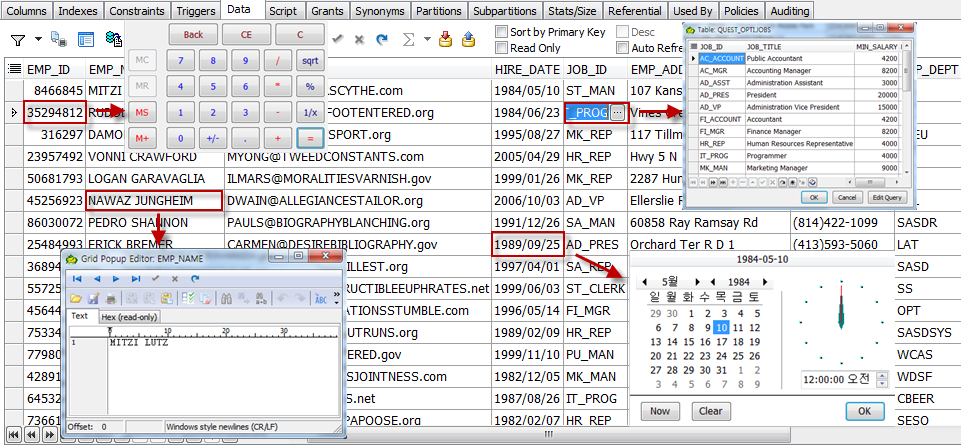The height and width of the screenshot is (446, 961).
Task: Click Edit Query in jobs lookup window
Action: [887, 197]
